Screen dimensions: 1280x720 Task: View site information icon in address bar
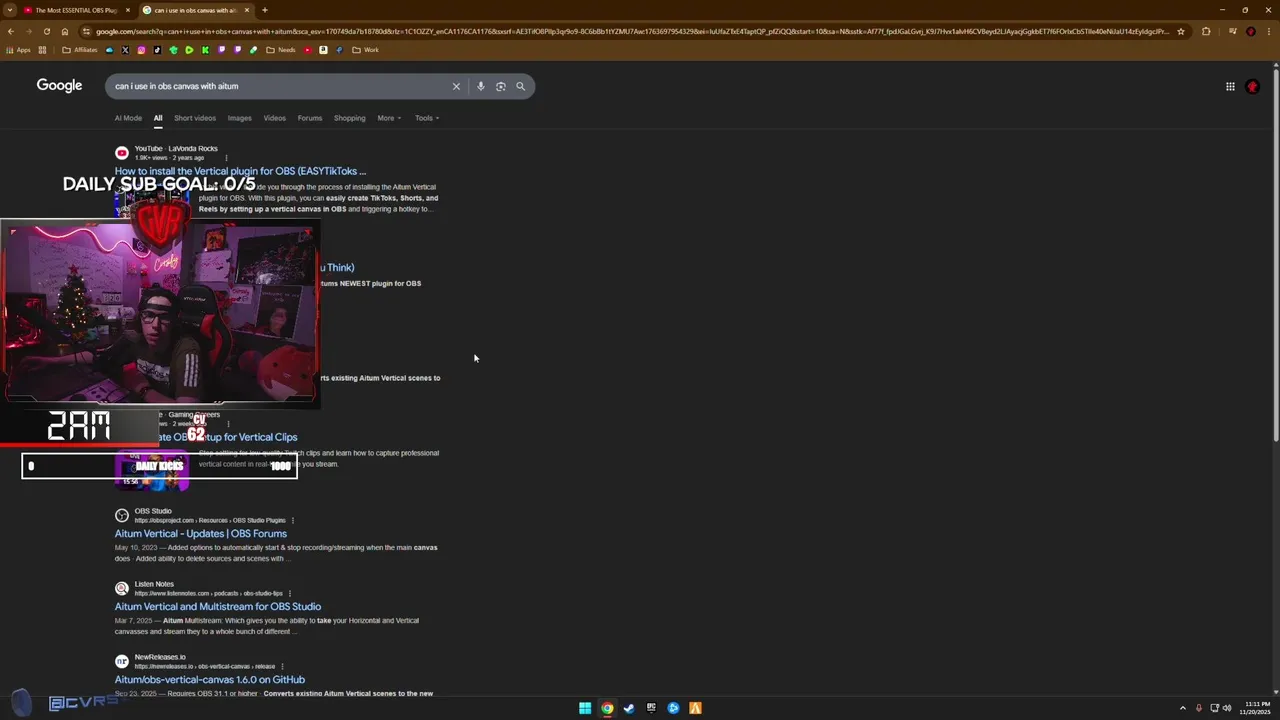[86, 31]
